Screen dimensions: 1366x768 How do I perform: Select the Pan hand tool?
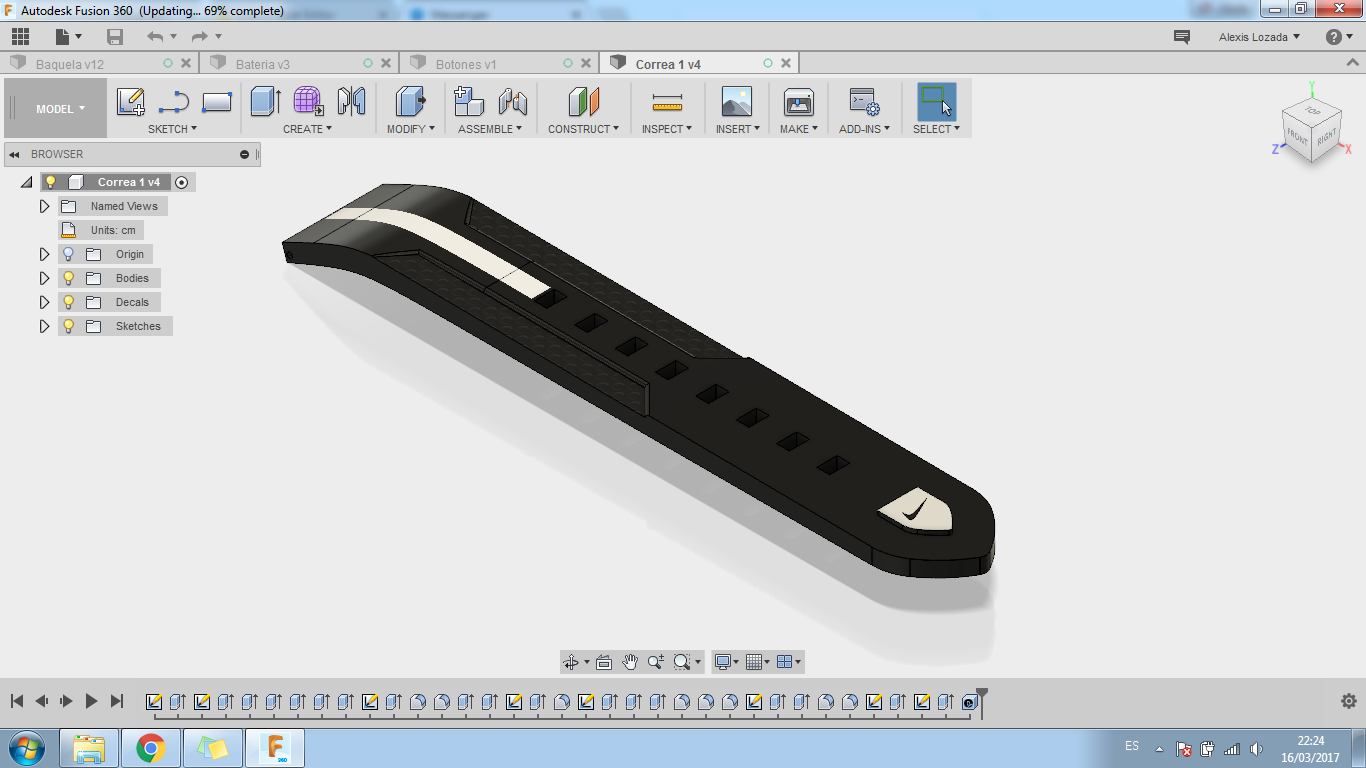point(630,662)
